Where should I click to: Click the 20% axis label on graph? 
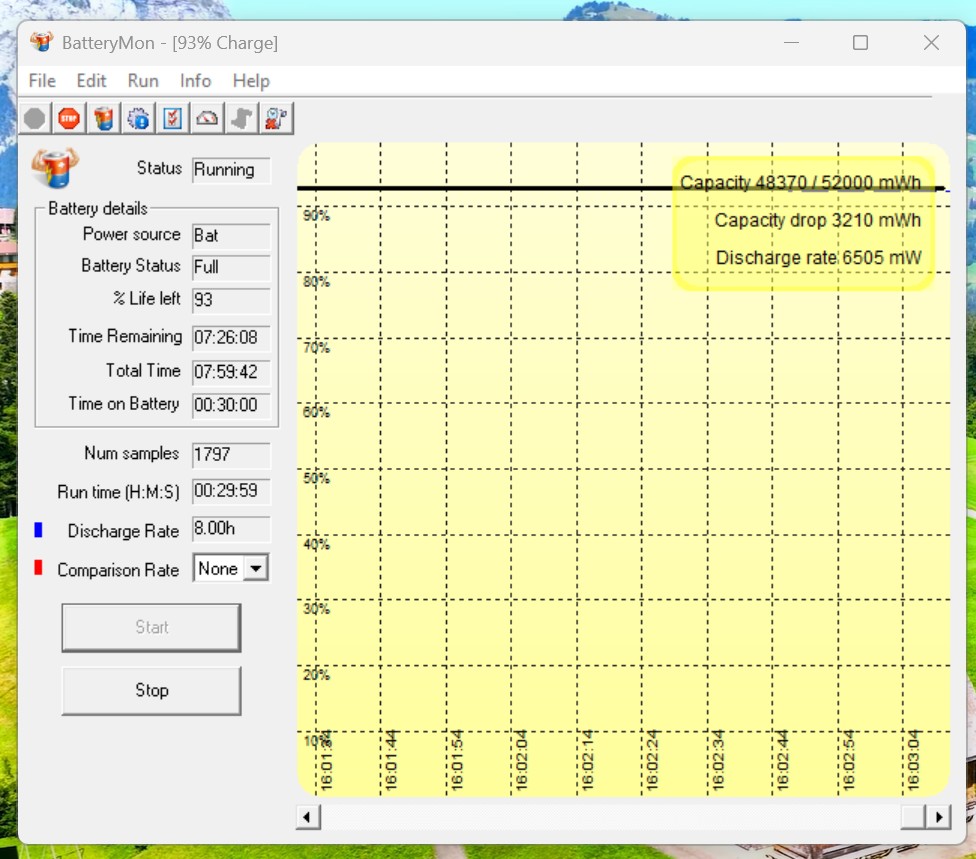click(x=316, y=675)
